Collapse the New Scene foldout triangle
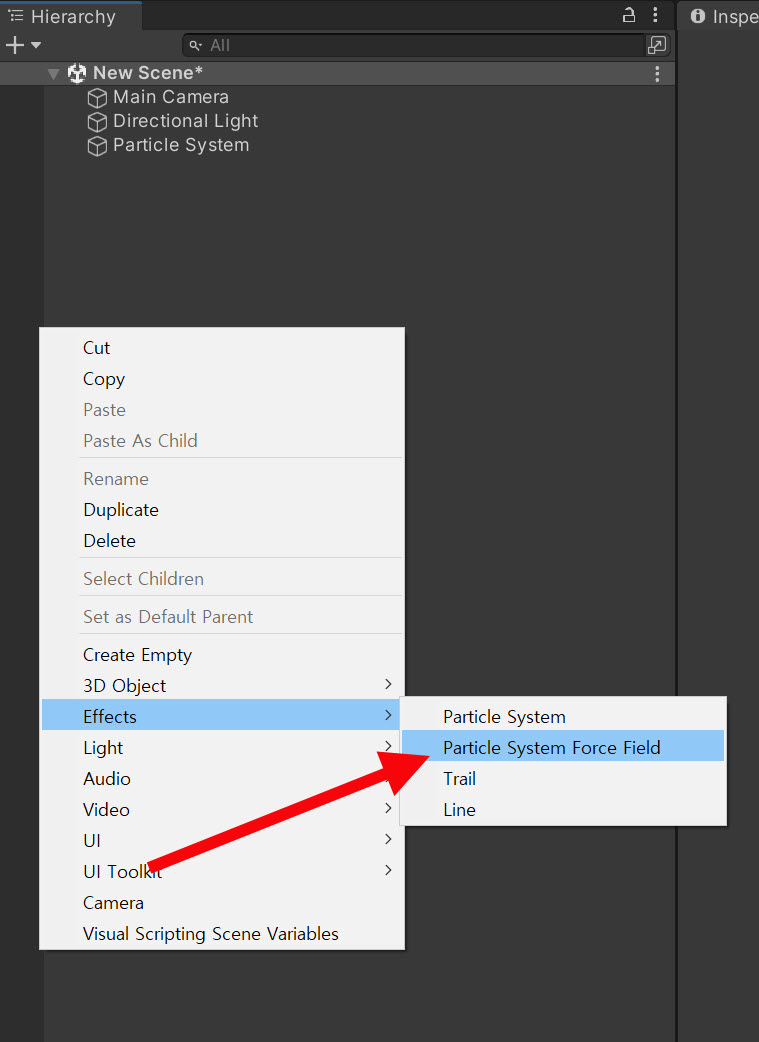 [x=54, y=73]
